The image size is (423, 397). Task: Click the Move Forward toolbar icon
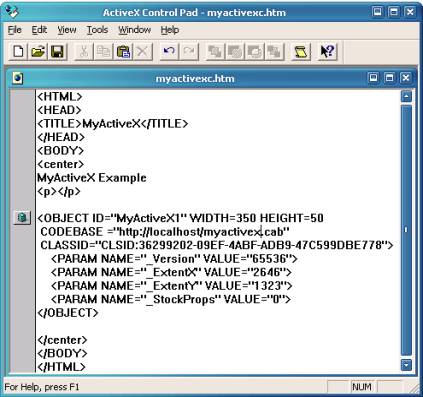[x=235, y=52]
